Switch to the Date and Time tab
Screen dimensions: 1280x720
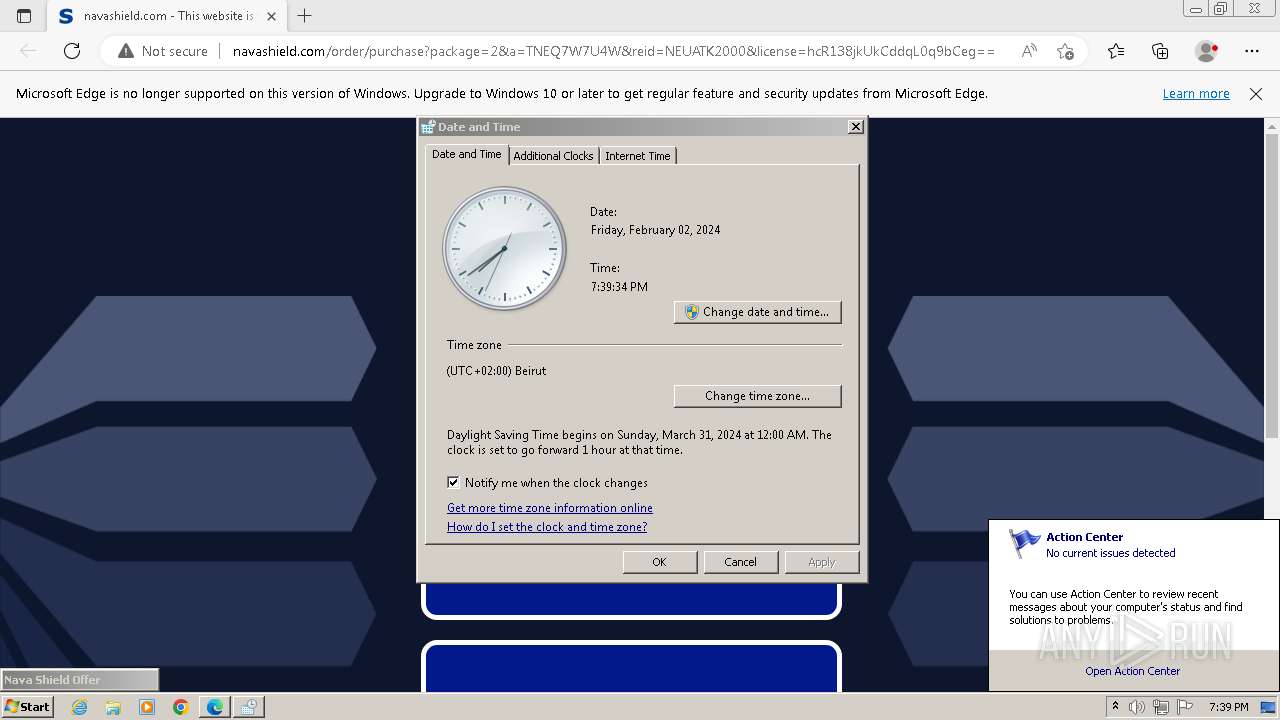pos(466,154)
